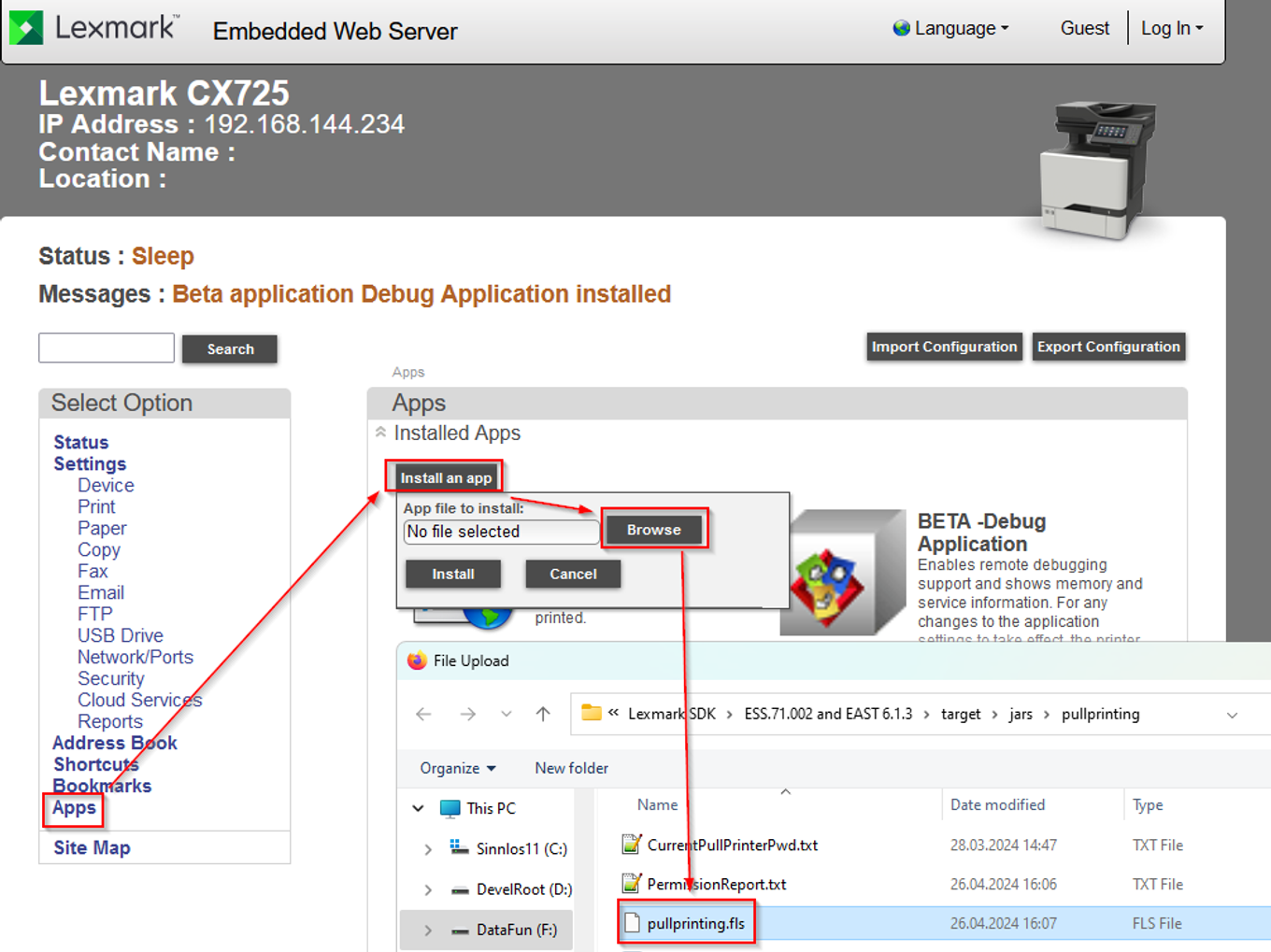The width and height of the screenshot is (1271, 952).
Task: Select Paper under Settings
Action: [102, 528]
